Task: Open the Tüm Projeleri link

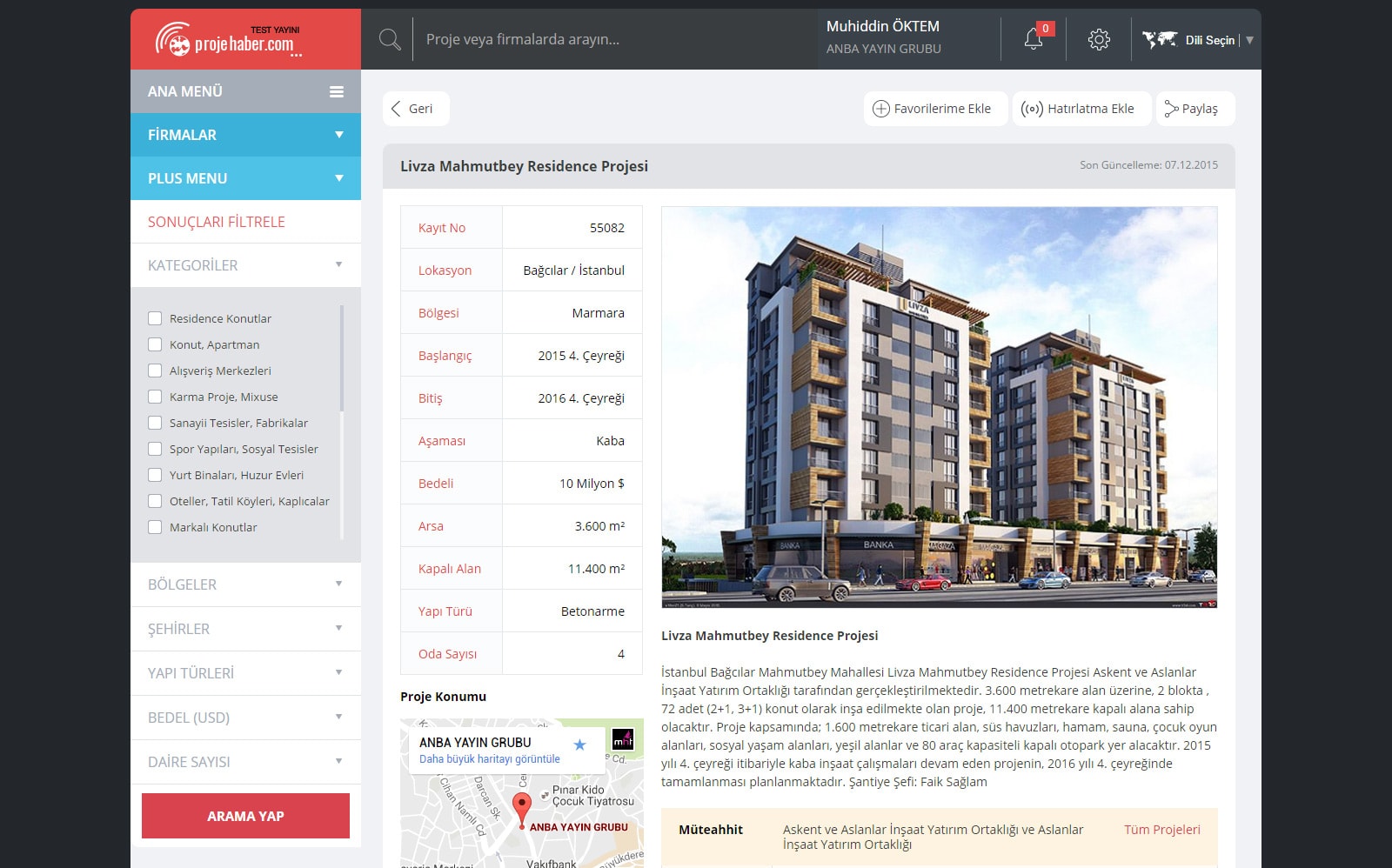Action: pyautogui.click(x=1161, y=830)
